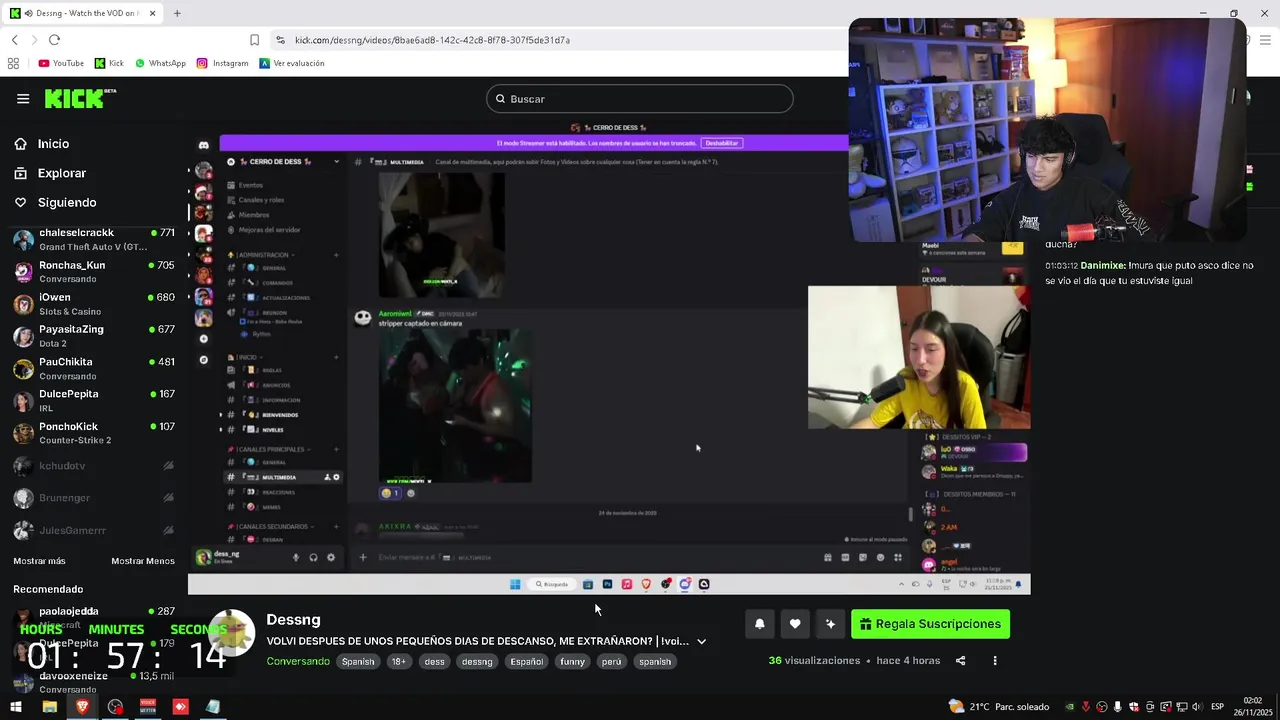1280x720 pixels.
Task: Toggle notification bell for Dessng
Action: pyautogui.click(x=760, y=624)
